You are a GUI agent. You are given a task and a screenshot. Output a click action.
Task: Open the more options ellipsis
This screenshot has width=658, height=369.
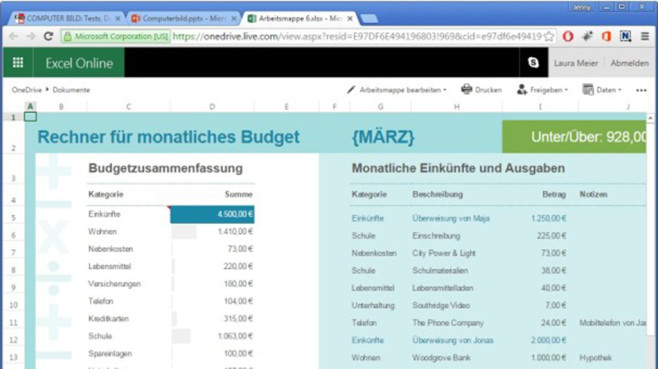641,90
